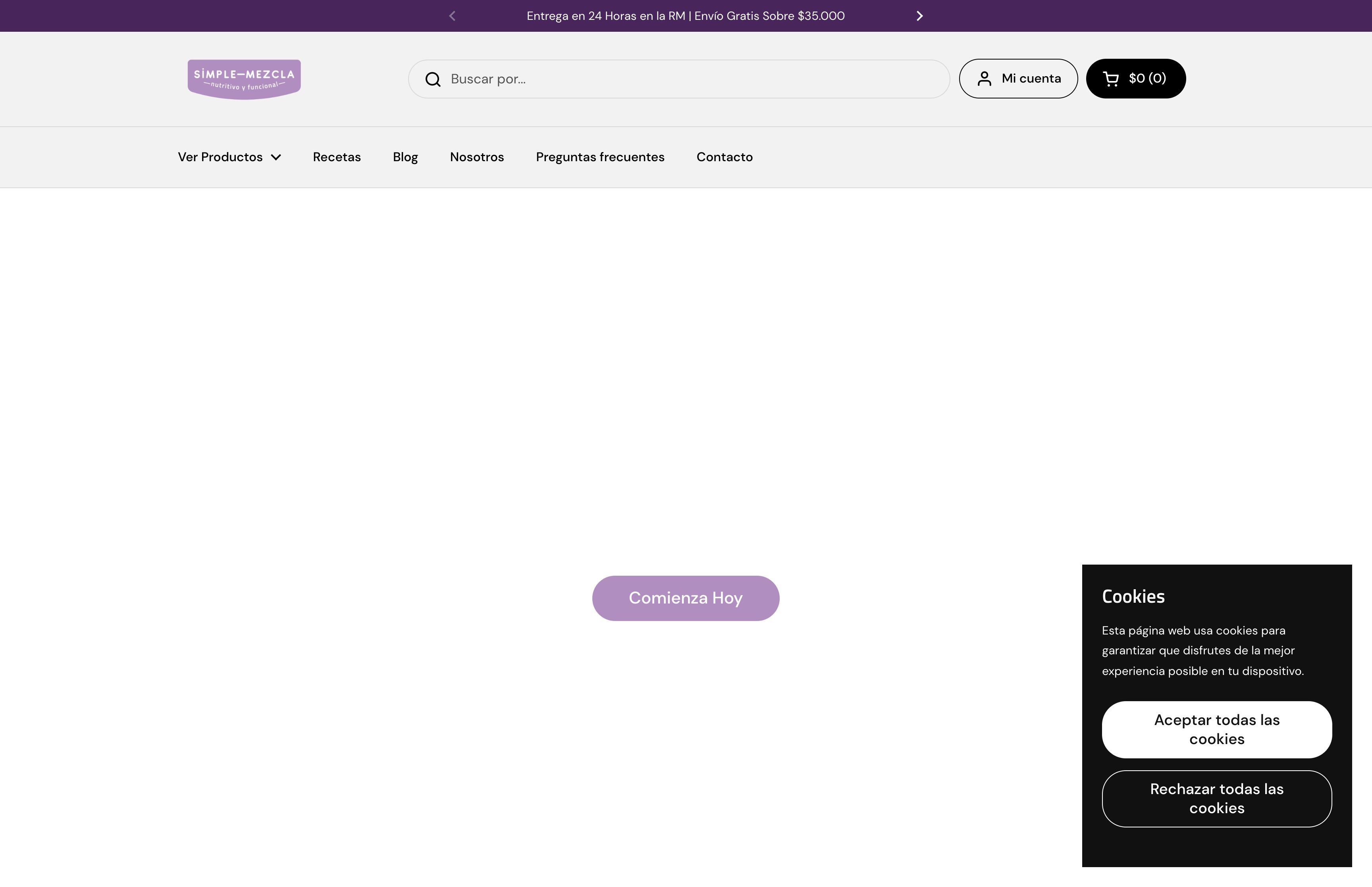The width and height of the screenshot is (1372, 887).
Task: Open the Contacto page
Action: 724,157
